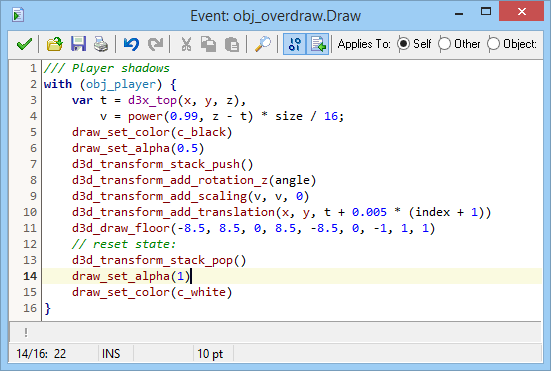Click line number 1 in the gutter
The width and height of the screenshot is (551, 371).
pos(33,68)
